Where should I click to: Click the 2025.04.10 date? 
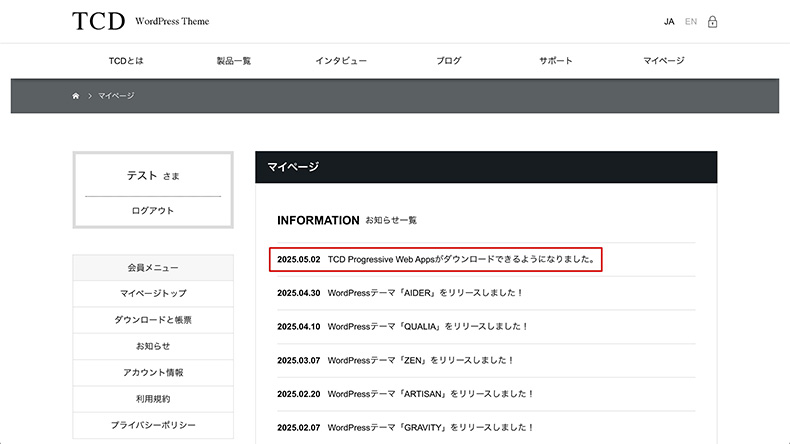point(299,327)
